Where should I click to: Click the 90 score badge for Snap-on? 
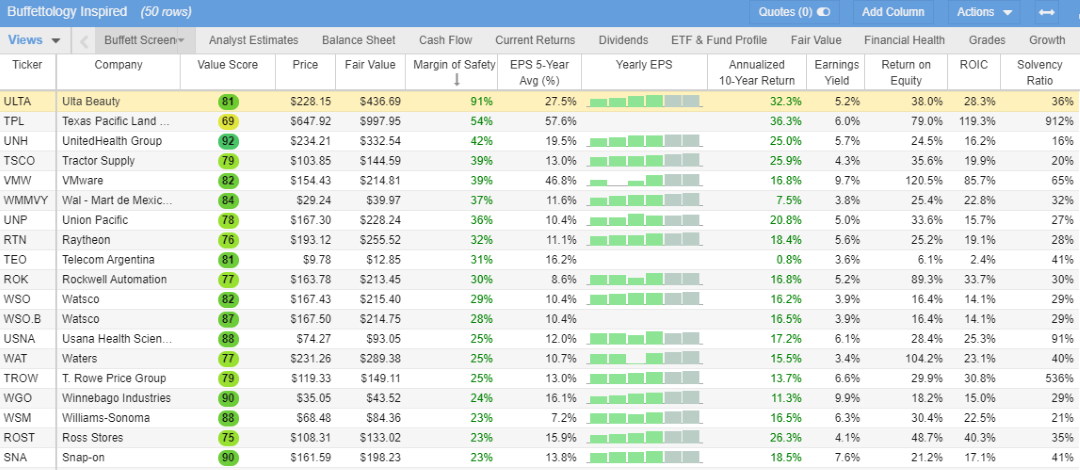pyautogui.click(x=228, y=458)
